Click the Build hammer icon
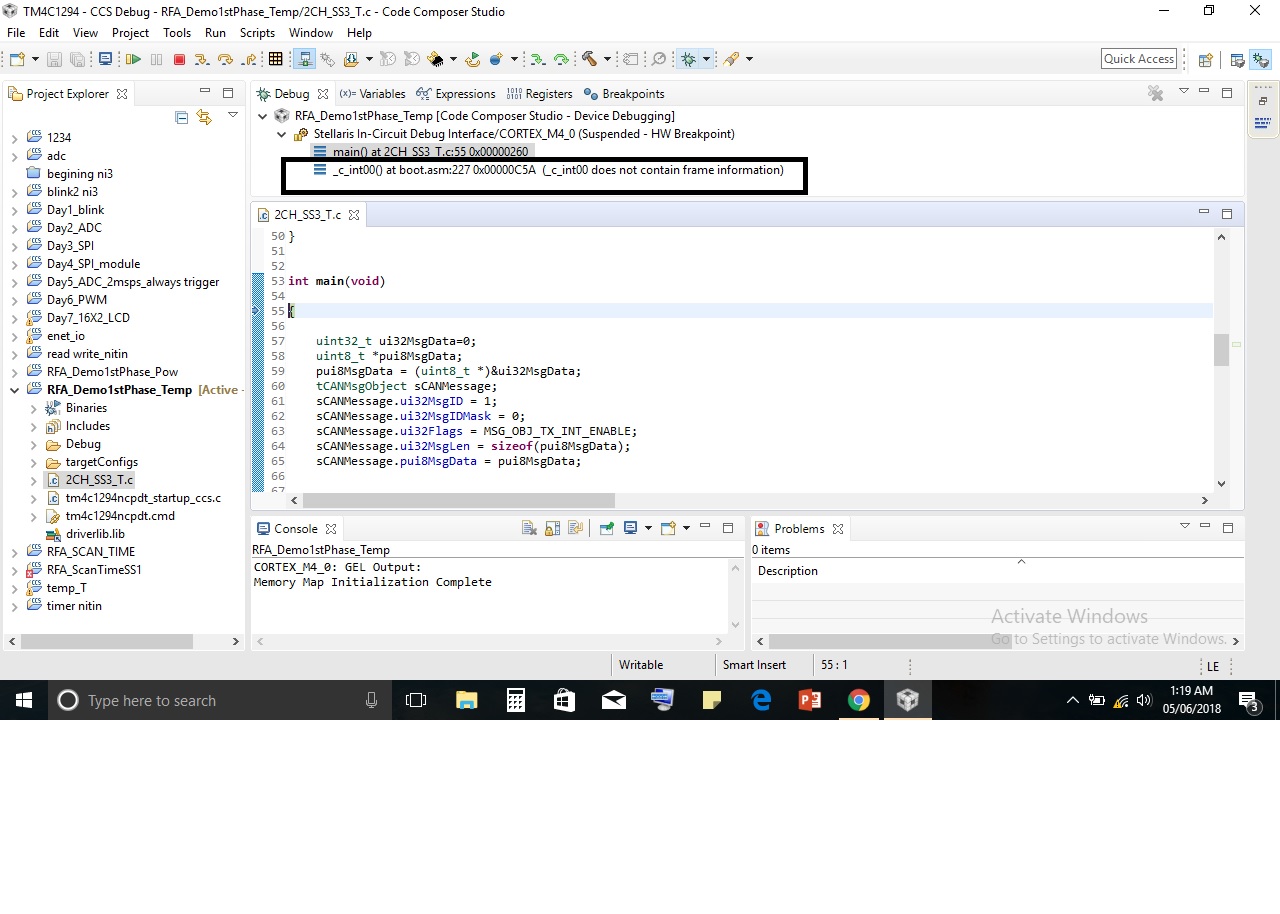This screenshot has height=914, width=1280. (589, 60)
